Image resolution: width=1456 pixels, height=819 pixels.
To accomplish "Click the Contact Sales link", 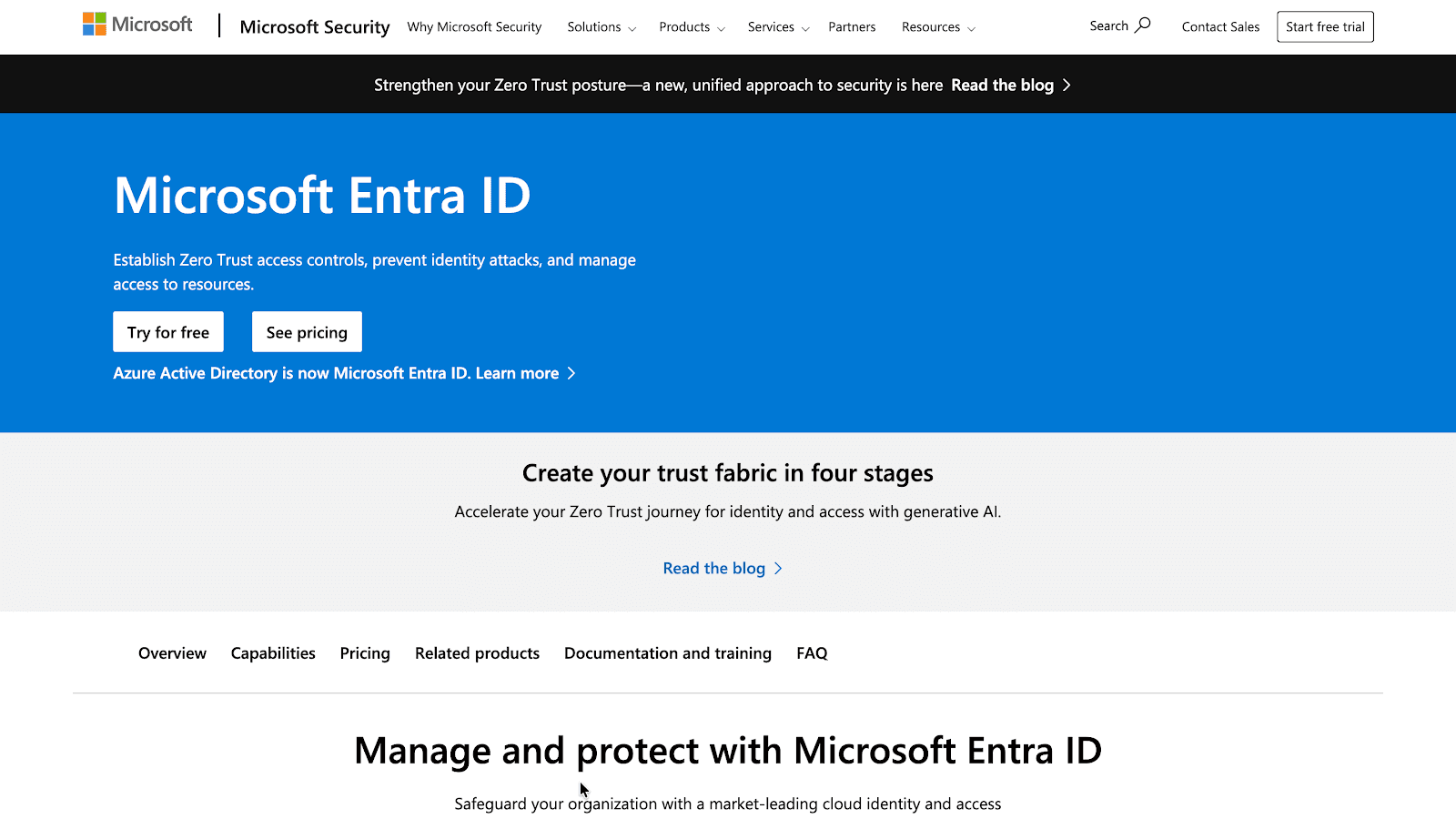I will click(x=1219, y=26).
